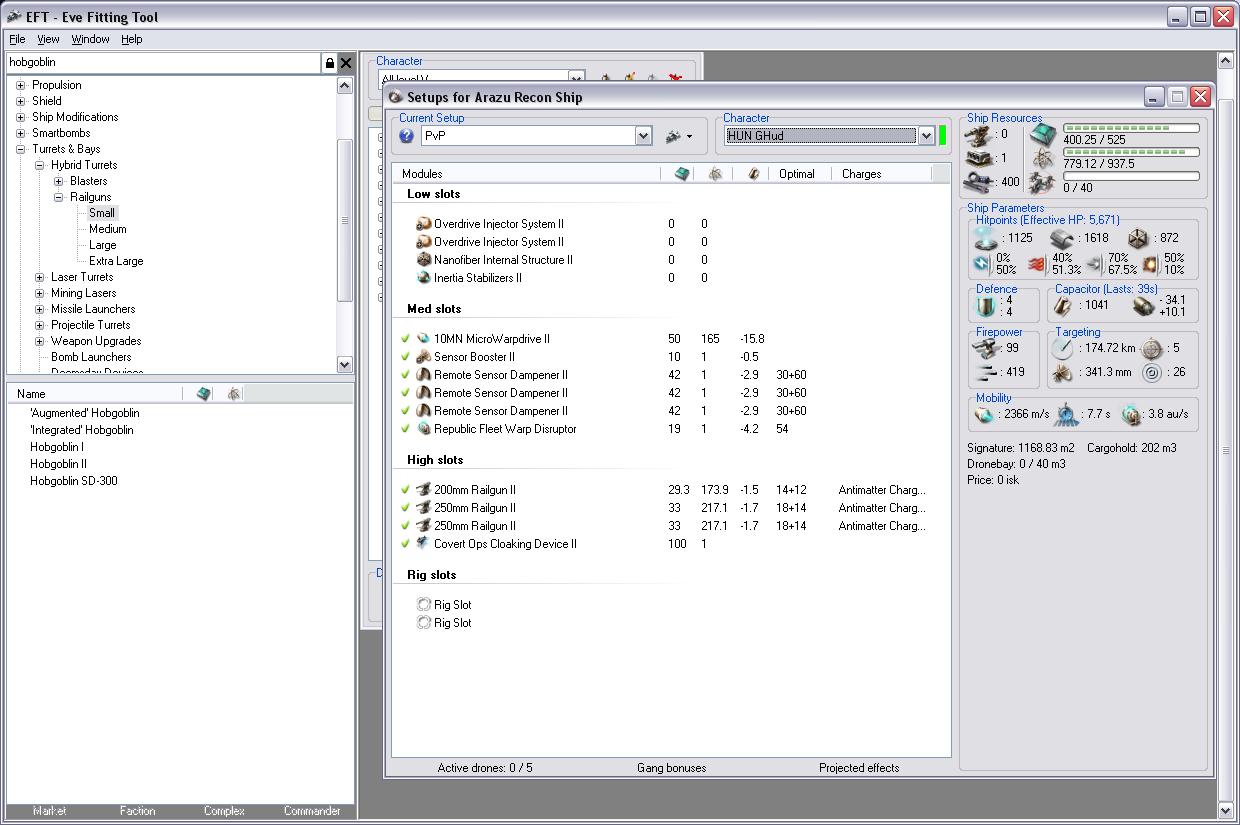Viewport: 1240px width, 825px height.
Task: Open the Character HUN GHud dropdown
Action: click(x=926, y=136)
